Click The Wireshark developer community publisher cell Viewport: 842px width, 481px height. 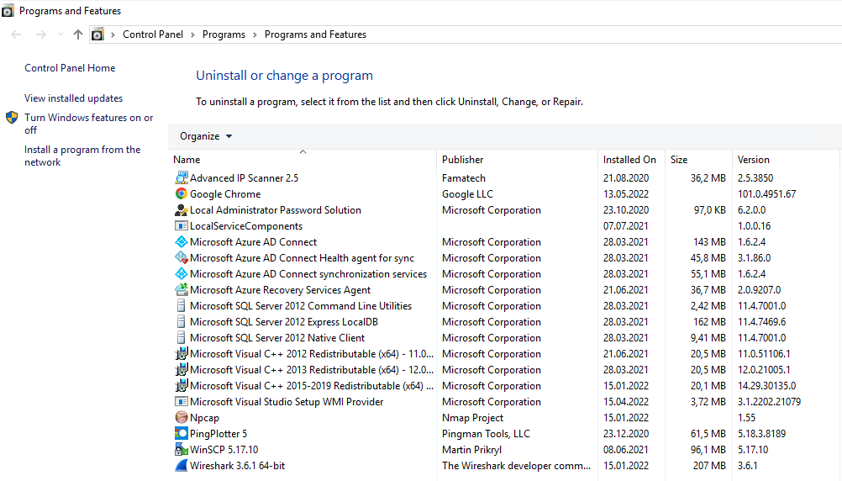point(516,465)
